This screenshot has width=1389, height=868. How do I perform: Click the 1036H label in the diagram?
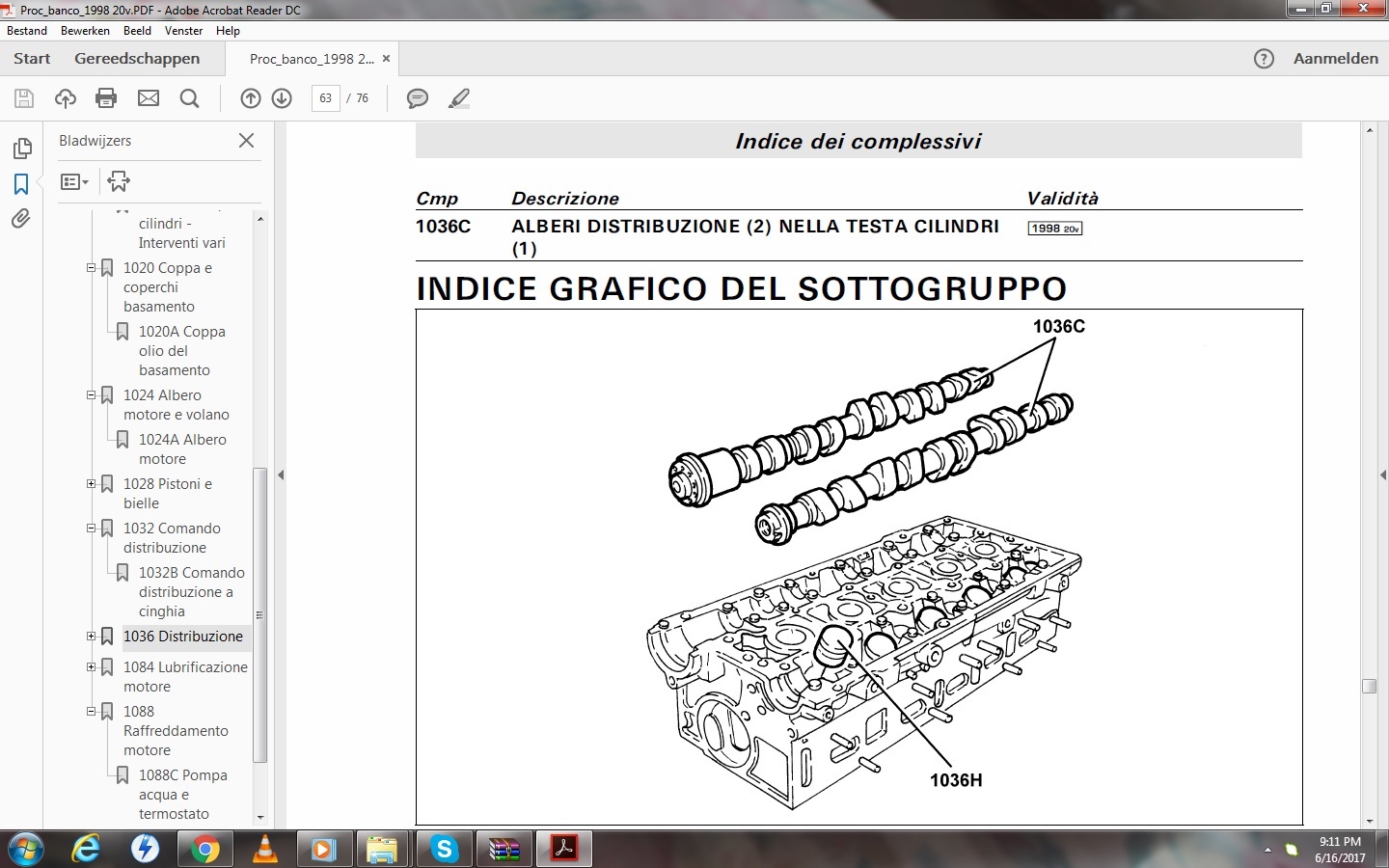click(x=956, y=780)
